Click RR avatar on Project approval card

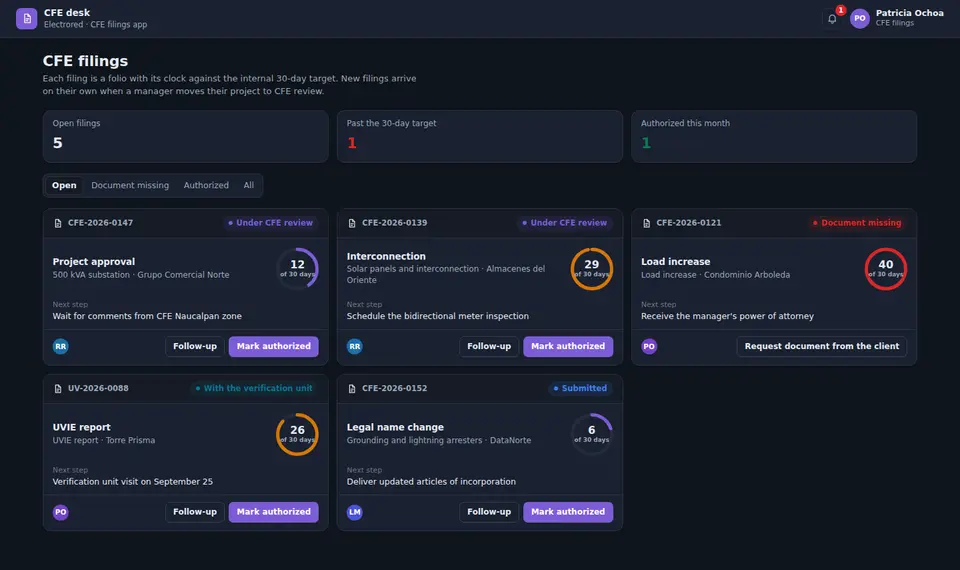click(61, 347)
